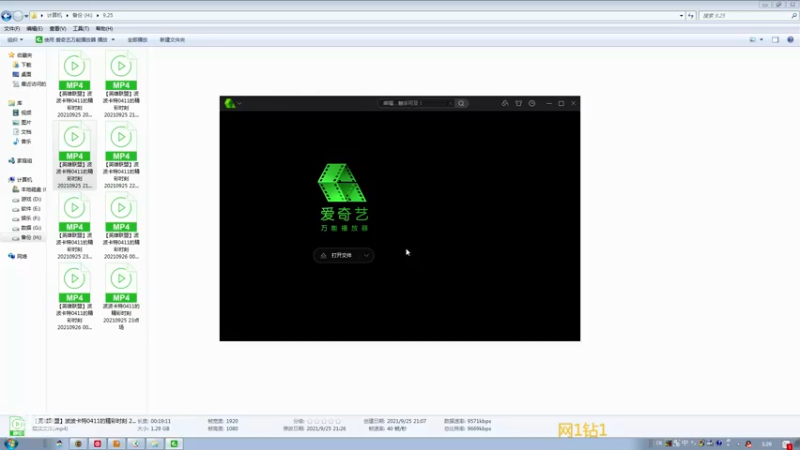Viewport: 800px width, 450px height.
Task: Select 下载 in the navigation pane
Action: pos(22,64)
